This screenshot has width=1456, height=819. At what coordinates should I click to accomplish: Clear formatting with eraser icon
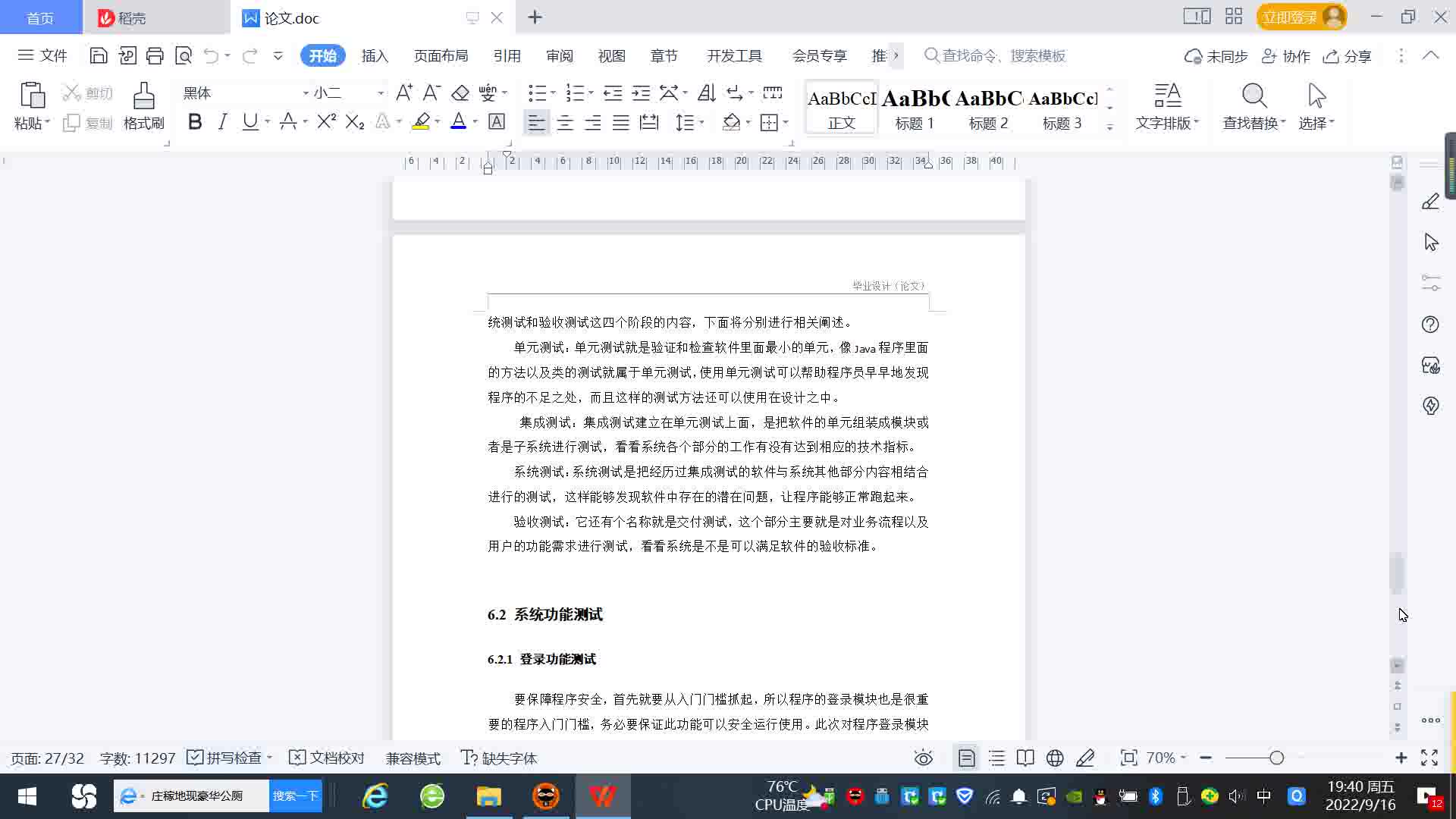[x=460, y=93]
